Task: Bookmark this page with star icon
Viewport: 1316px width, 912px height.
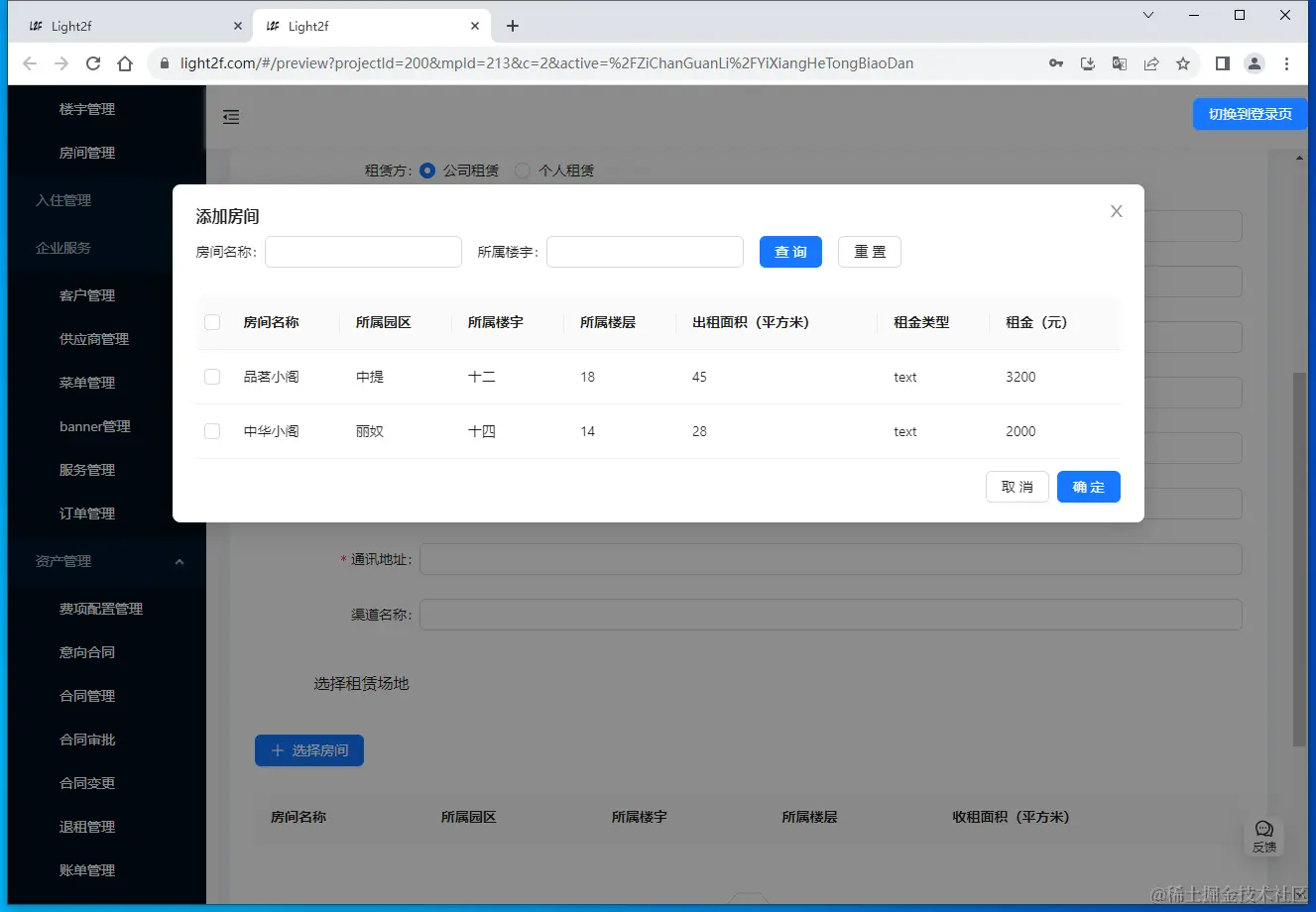Action: click(1183, 63)
